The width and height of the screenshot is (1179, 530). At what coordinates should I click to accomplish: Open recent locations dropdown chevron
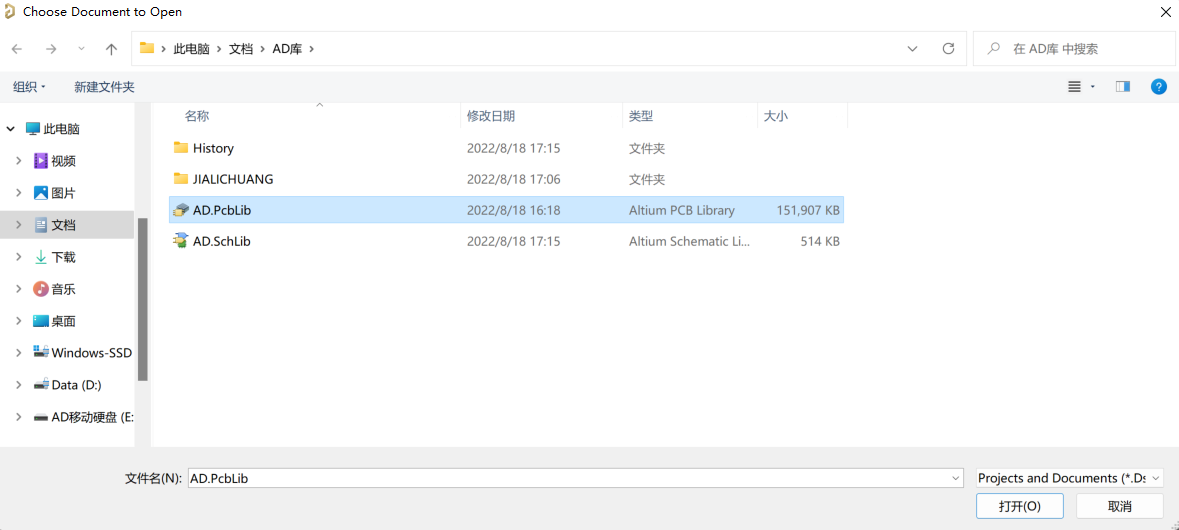point(81,49)
